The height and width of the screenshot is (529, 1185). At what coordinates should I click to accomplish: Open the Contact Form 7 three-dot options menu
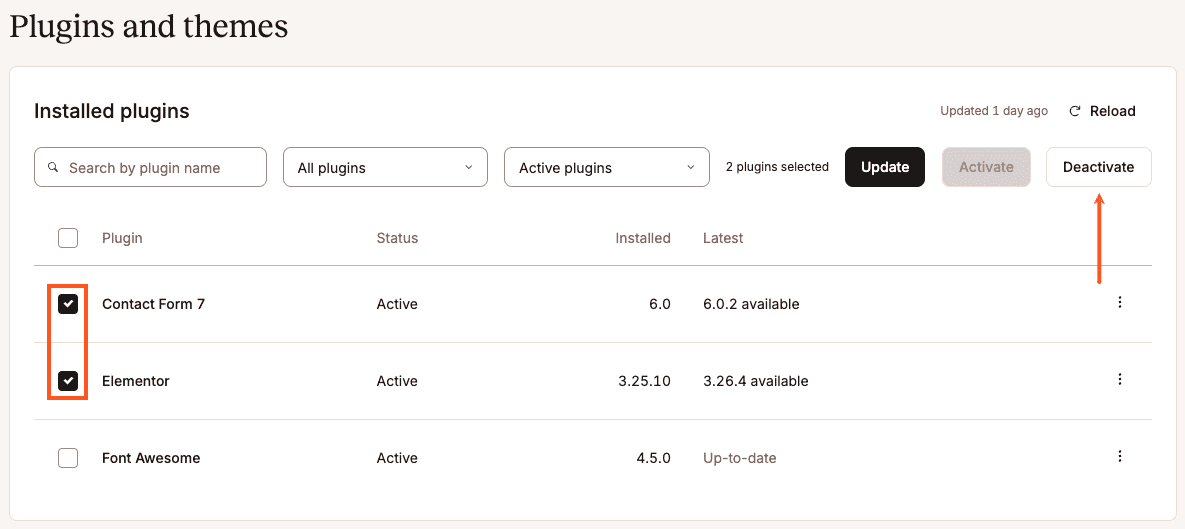click(x=1120, y=302)
